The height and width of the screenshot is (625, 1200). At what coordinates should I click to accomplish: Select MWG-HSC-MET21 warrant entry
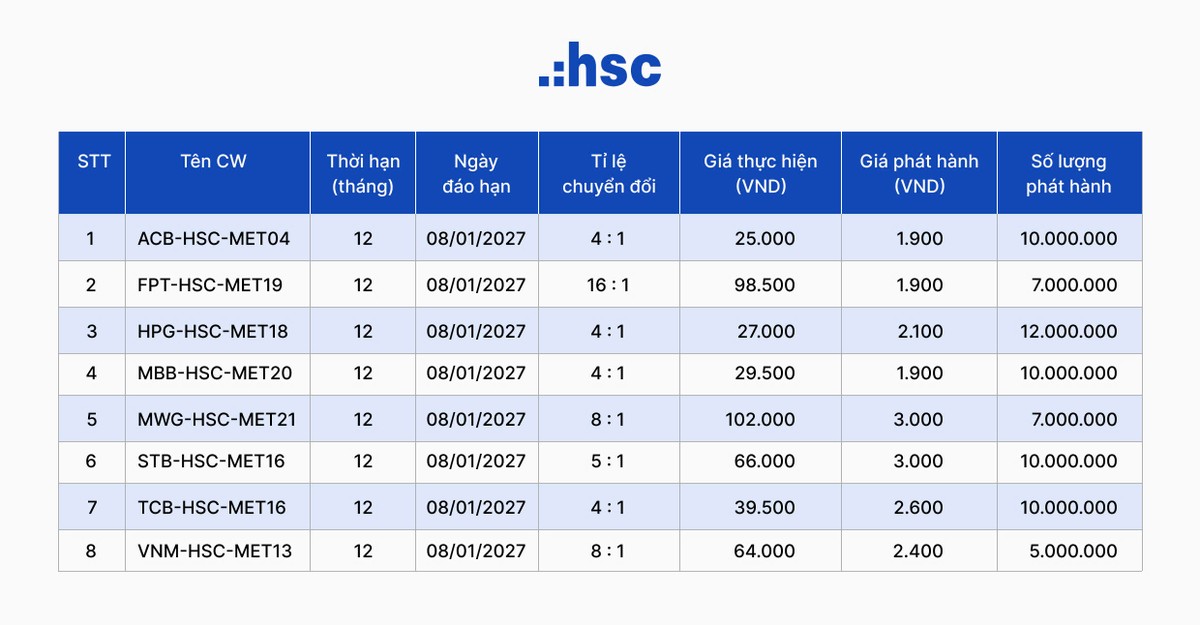click(x=217, y=420)
